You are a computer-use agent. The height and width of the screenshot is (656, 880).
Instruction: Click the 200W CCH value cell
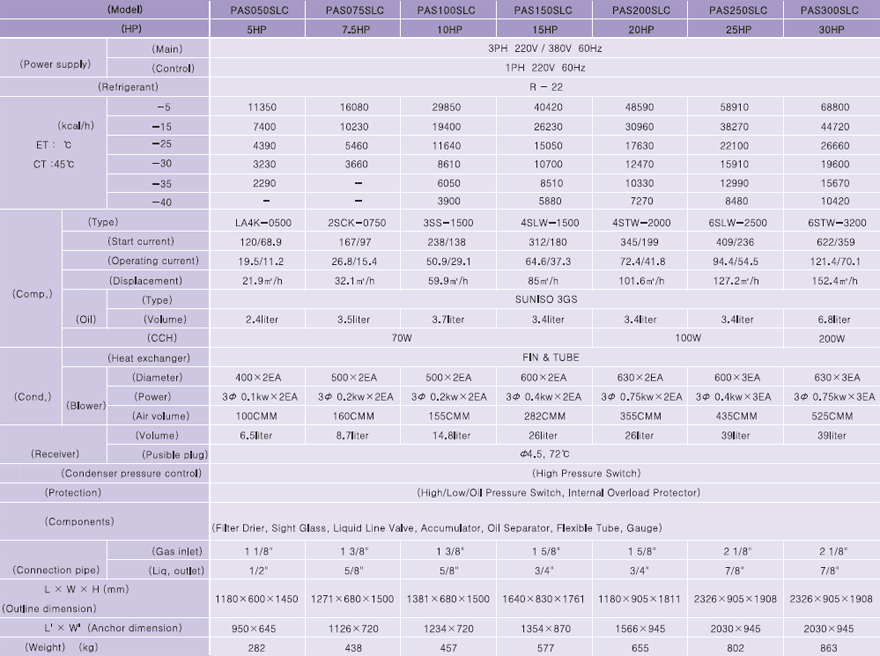point(830,339)
